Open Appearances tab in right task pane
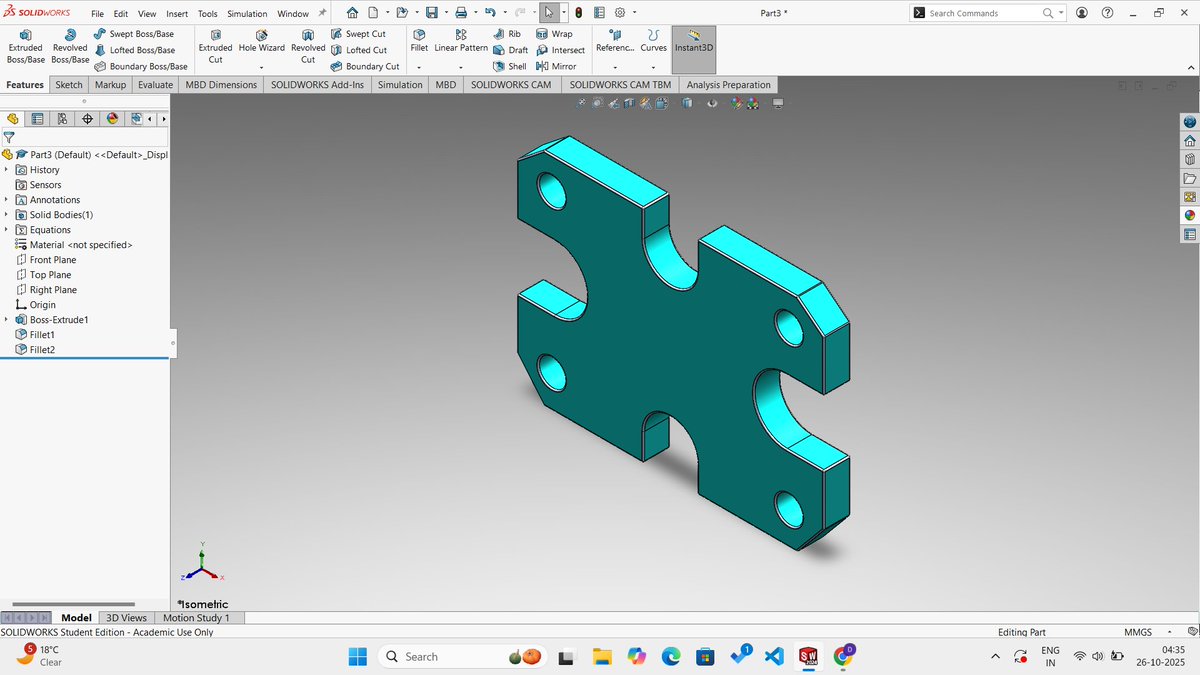Viewport: 1200px width, 675px height. click(x=1190, y=215)
